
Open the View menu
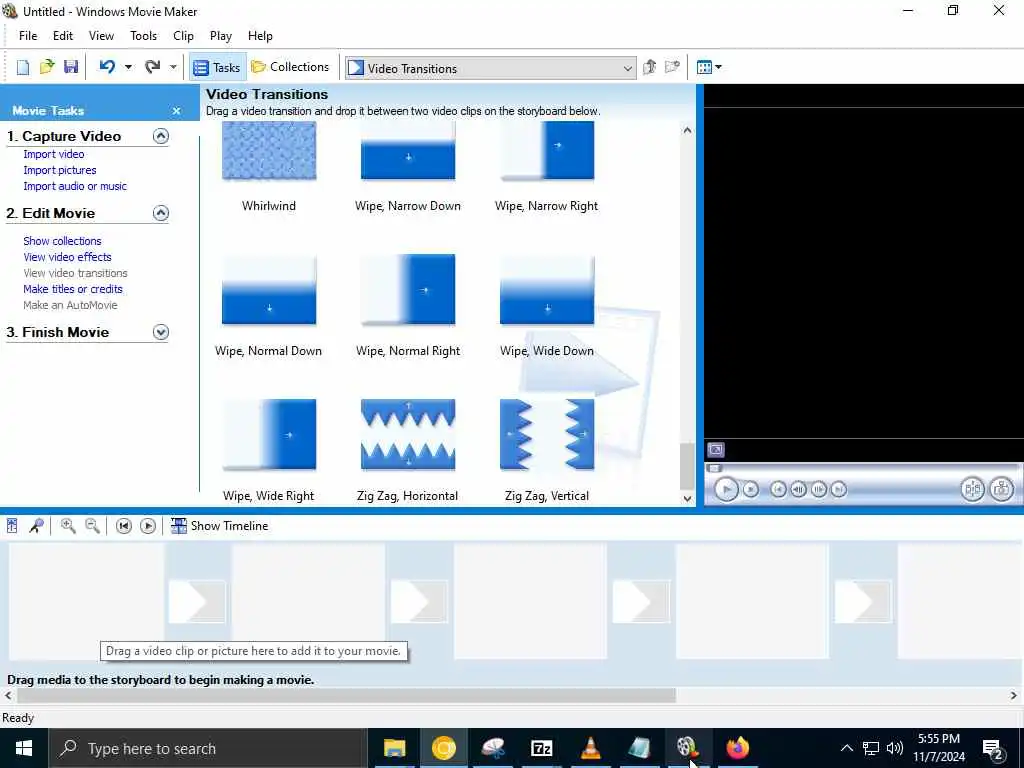[x=101, y=36]
